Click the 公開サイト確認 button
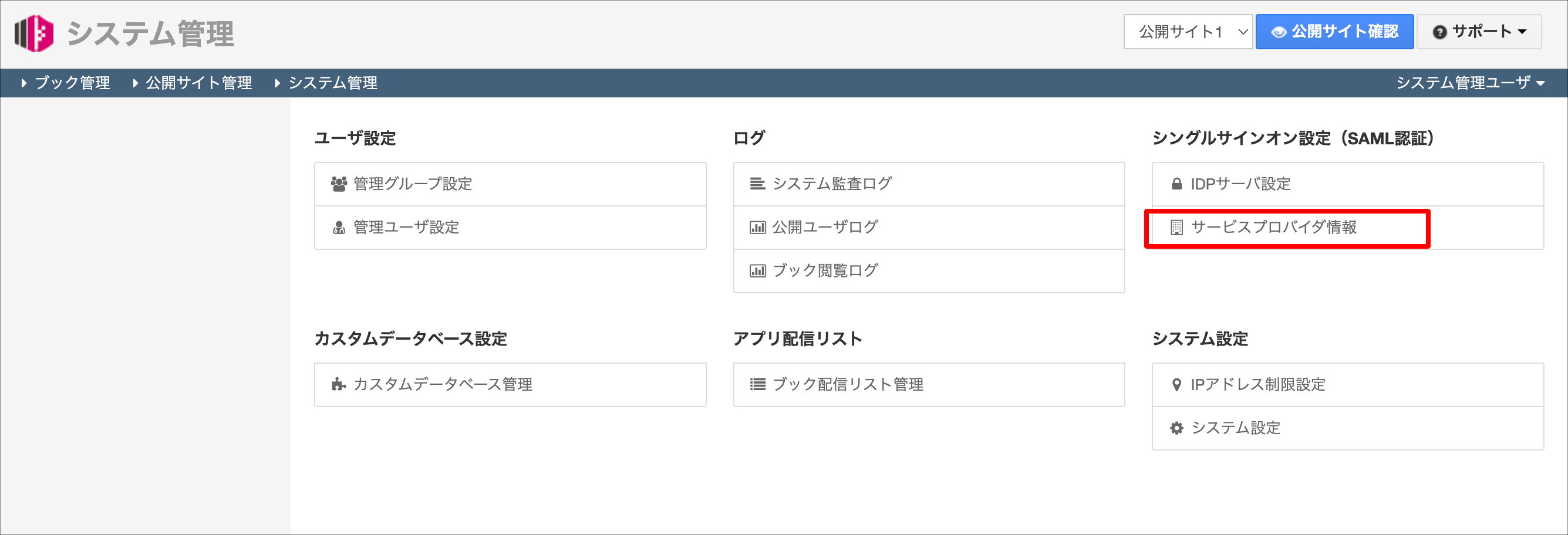The image size is (1568, 535). click(1334, 32)
